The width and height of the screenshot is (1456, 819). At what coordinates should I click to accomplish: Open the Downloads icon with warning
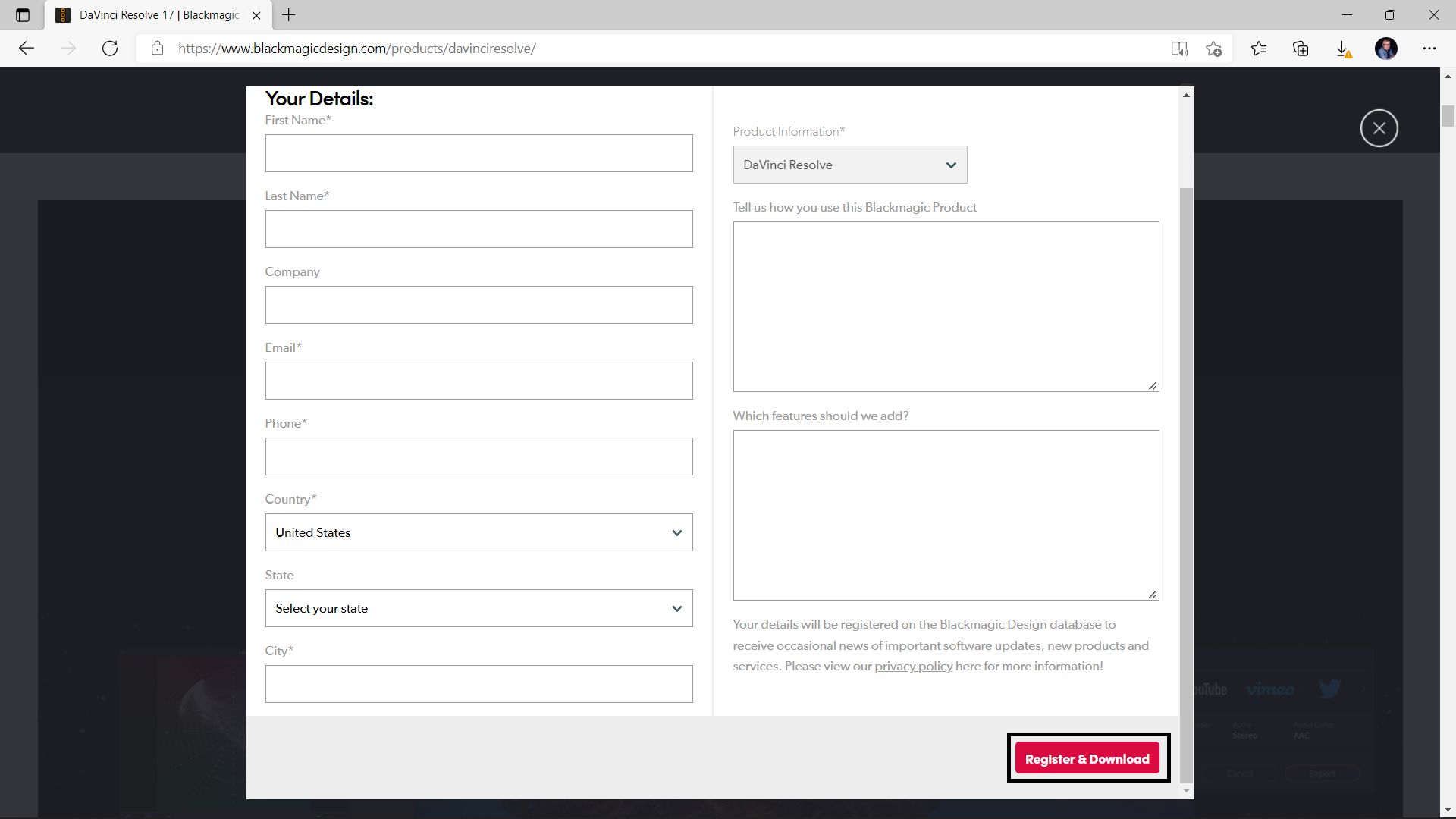click(x=1342, y=49)
